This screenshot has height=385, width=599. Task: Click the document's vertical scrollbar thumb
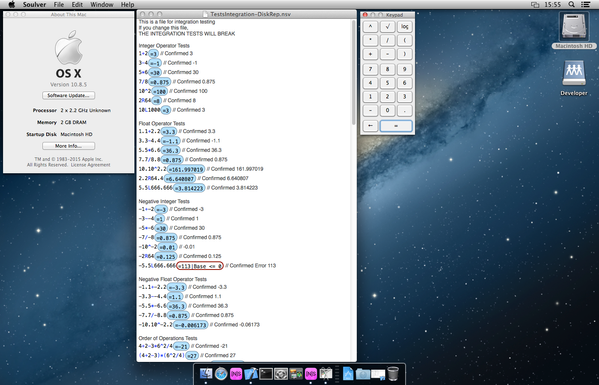point(354,73)
